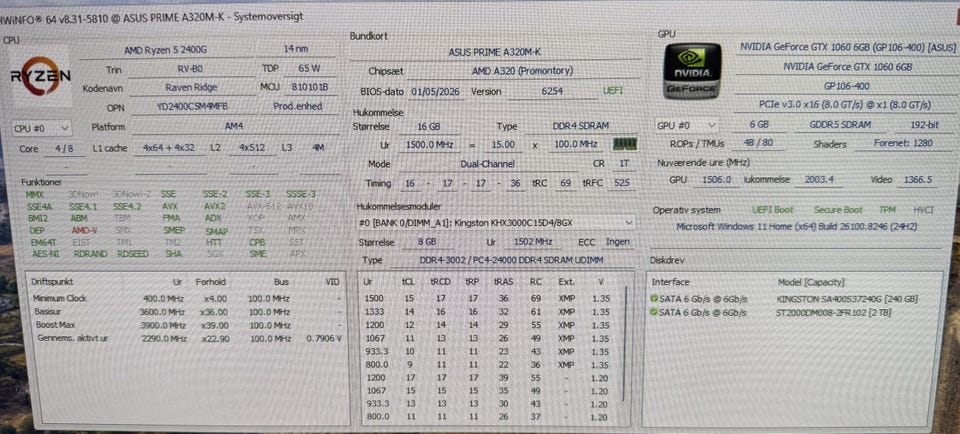Click the GPU memory clock 2003.4
Image resolution: width=960 pixels, height=434 pixels.
(x=817, y=179)
